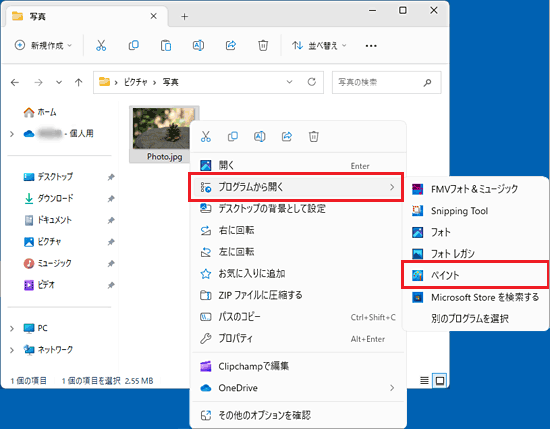
Task: Expand the OneDrive 個人用 tree node
Action: 12,134
